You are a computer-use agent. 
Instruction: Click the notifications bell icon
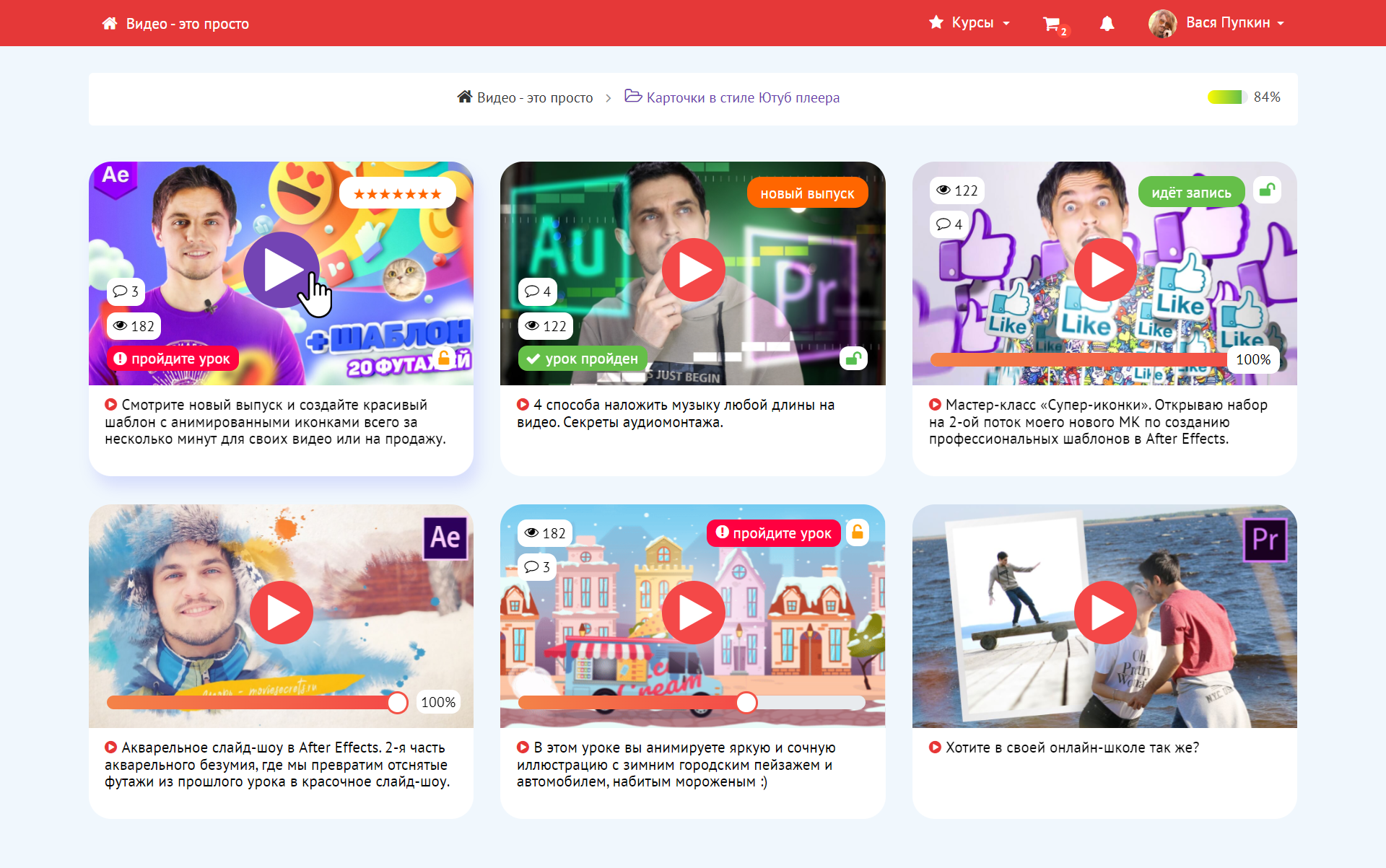1107,24
